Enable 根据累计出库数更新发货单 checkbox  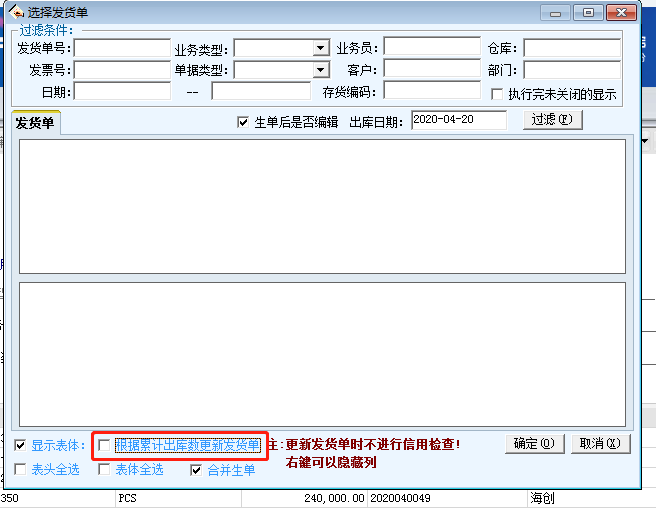tap(104, 445)
